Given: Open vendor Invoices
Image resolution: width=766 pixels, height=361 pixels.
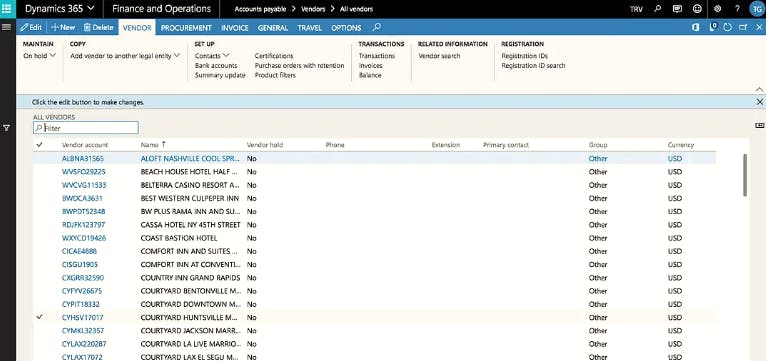Looking at the screenshot, I should click(371, 65).
